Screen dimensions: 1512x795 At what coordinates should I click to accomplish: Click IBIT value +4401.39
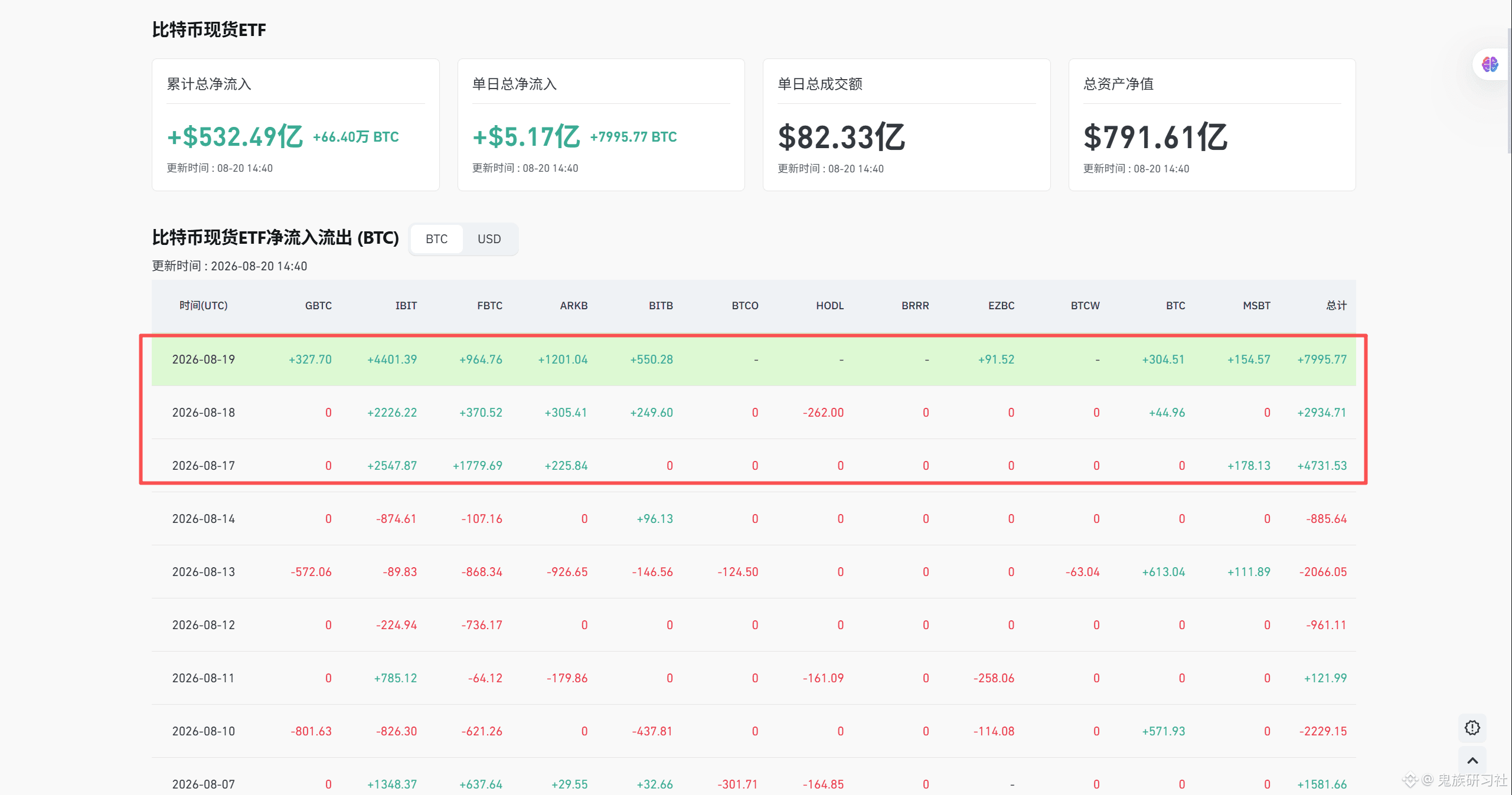pyautogui.click(x=392, y=359)
